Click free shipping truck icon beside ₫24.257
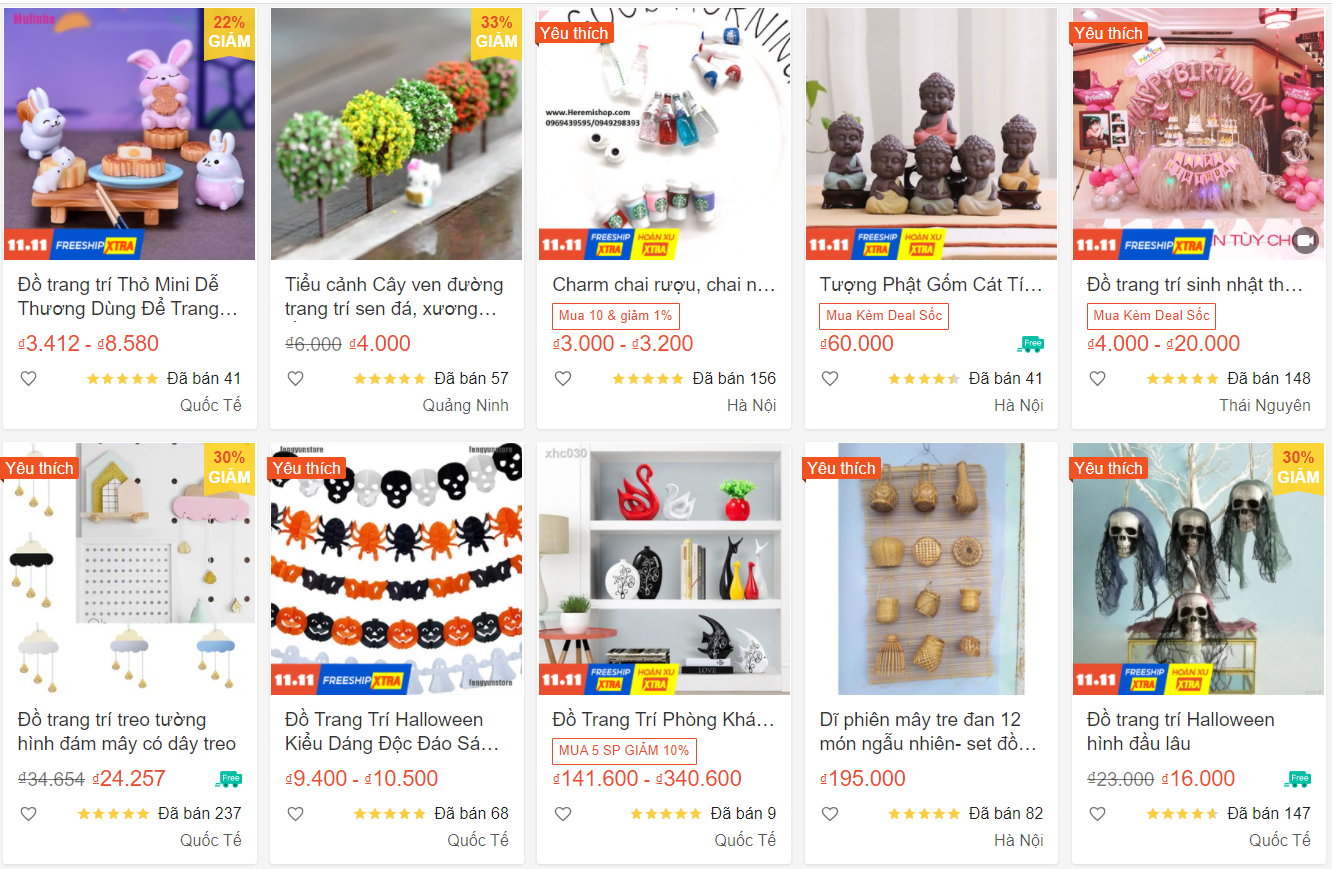Viewport: 1332px width, 869px height. pyautogui.click(x=228, y=779)
